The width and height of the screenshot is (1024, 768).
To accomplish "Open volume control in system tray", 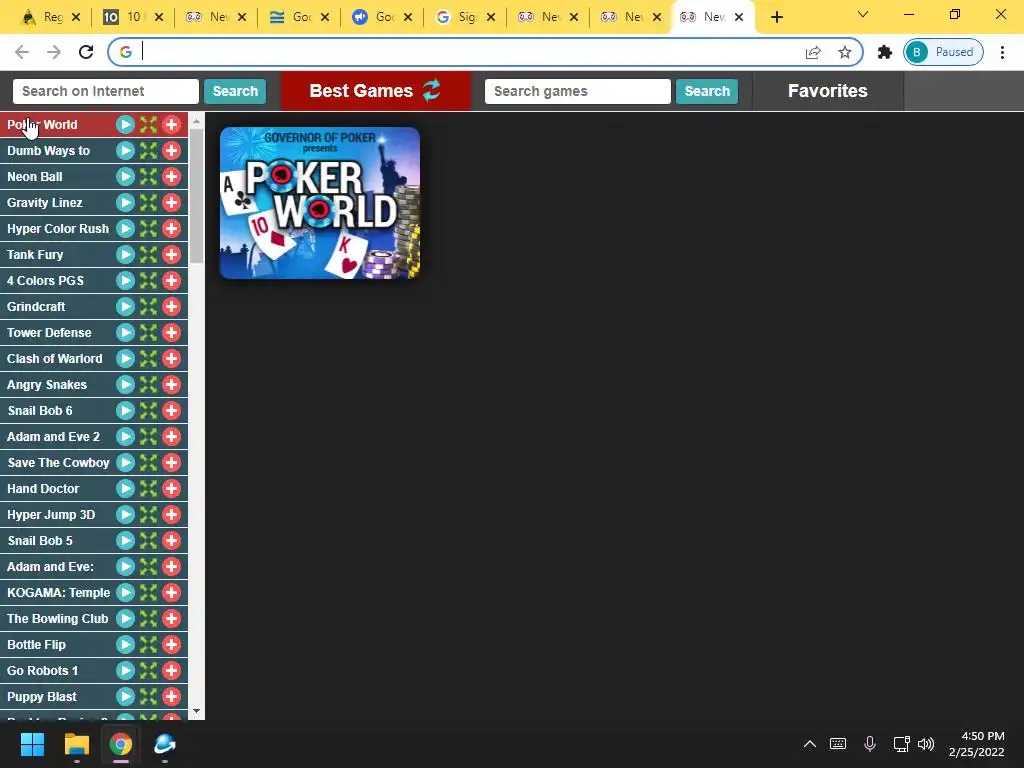I will click(x=926, y=744).
